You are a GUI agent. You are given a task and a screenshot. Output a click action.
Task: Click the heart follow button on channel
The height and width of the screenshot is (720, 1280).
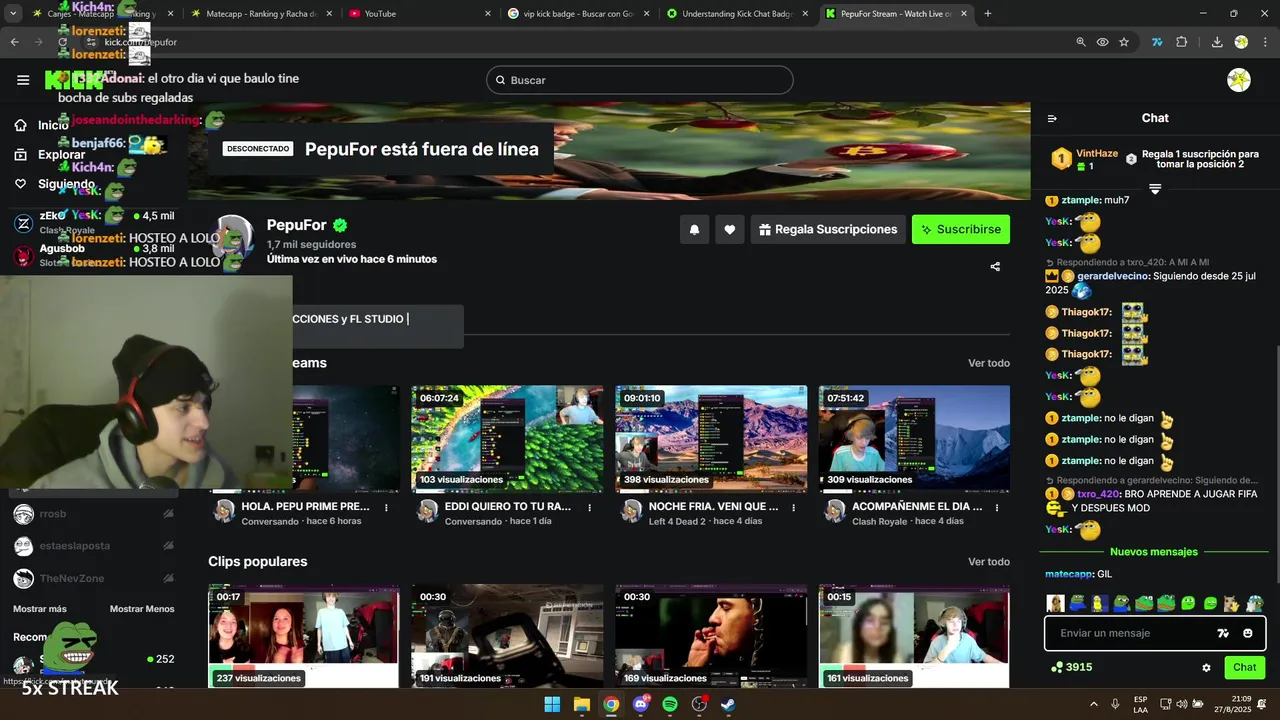point(730,230)
